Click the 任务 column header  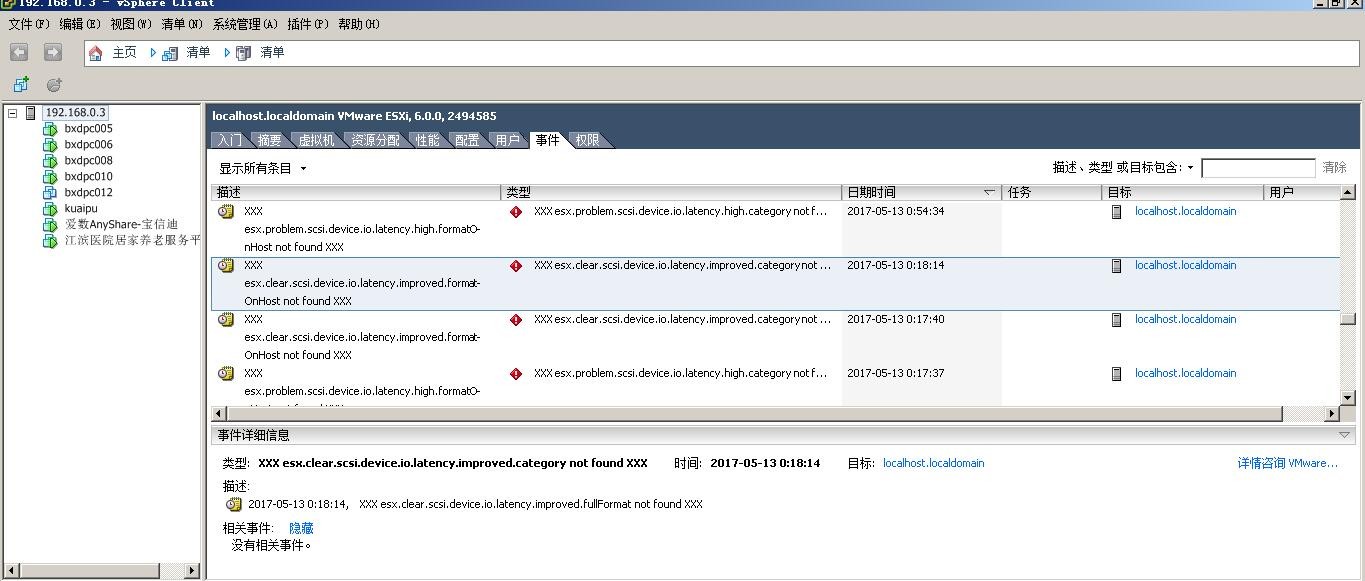point(1052,192)
